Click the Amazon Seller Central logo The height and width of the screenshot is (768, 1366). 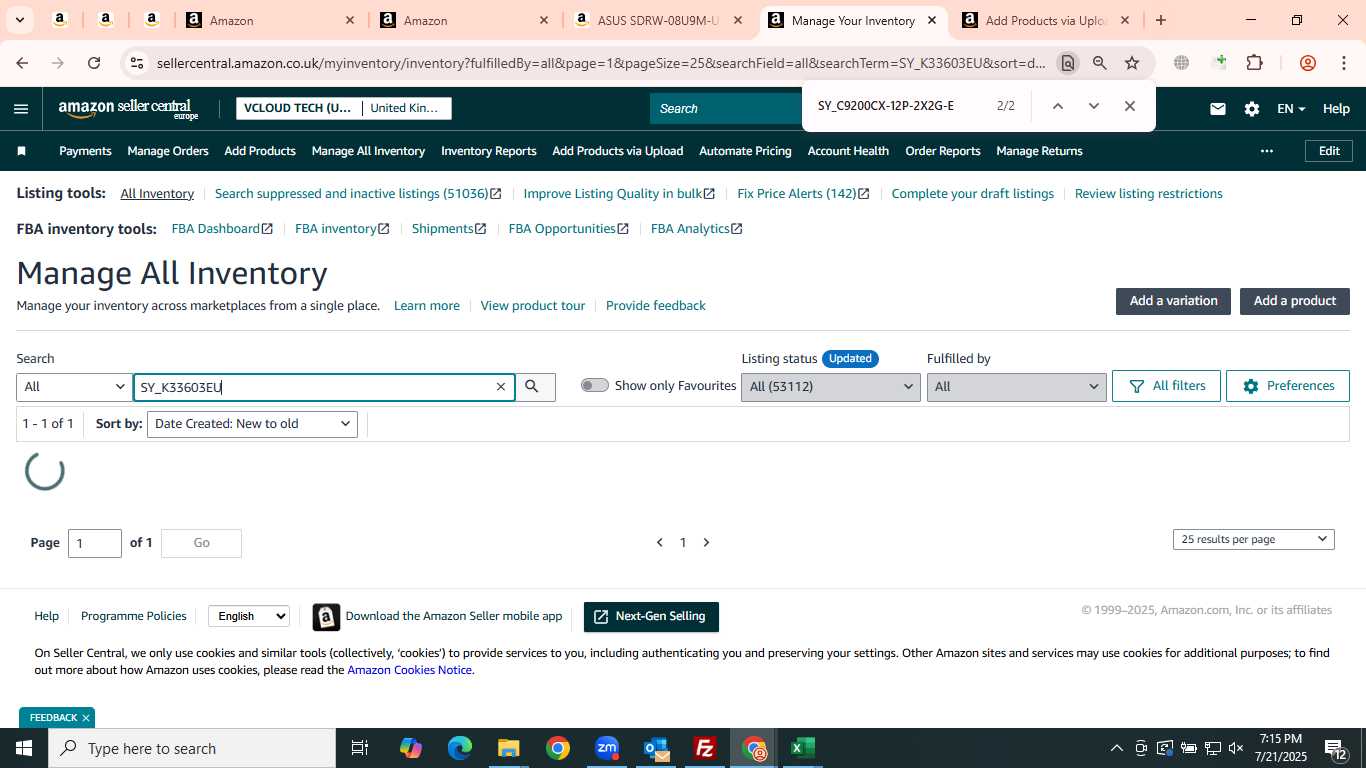[x=128, y=109]
